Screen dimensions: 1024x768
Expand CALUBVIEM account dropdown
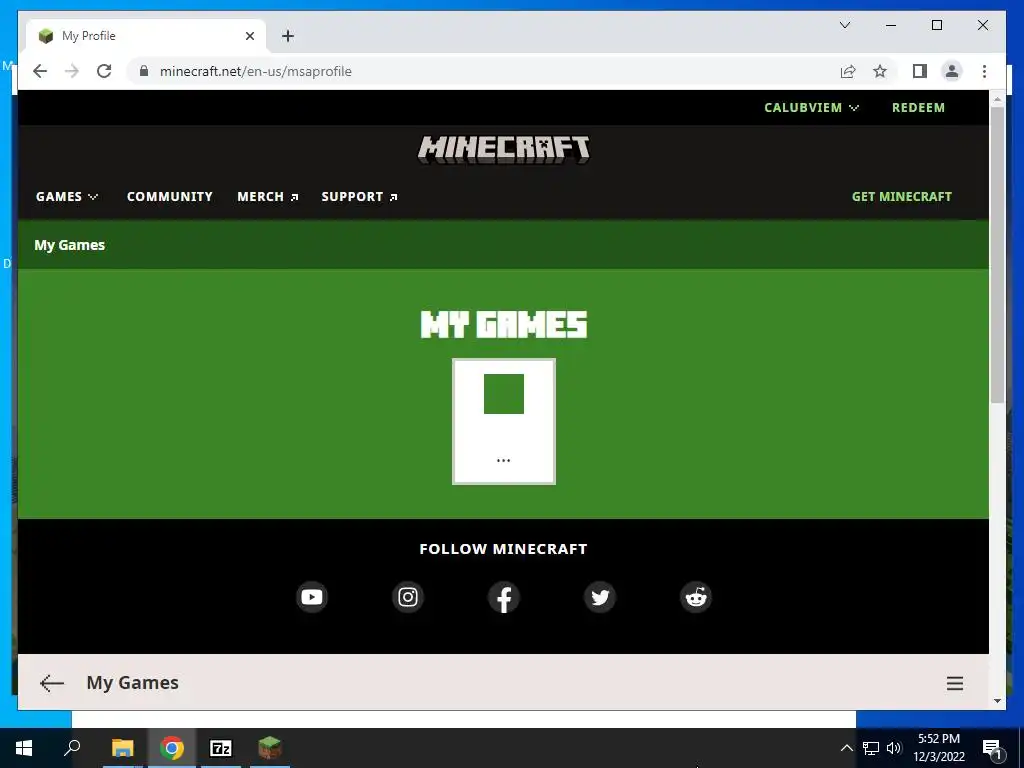[x=811, y=108]
